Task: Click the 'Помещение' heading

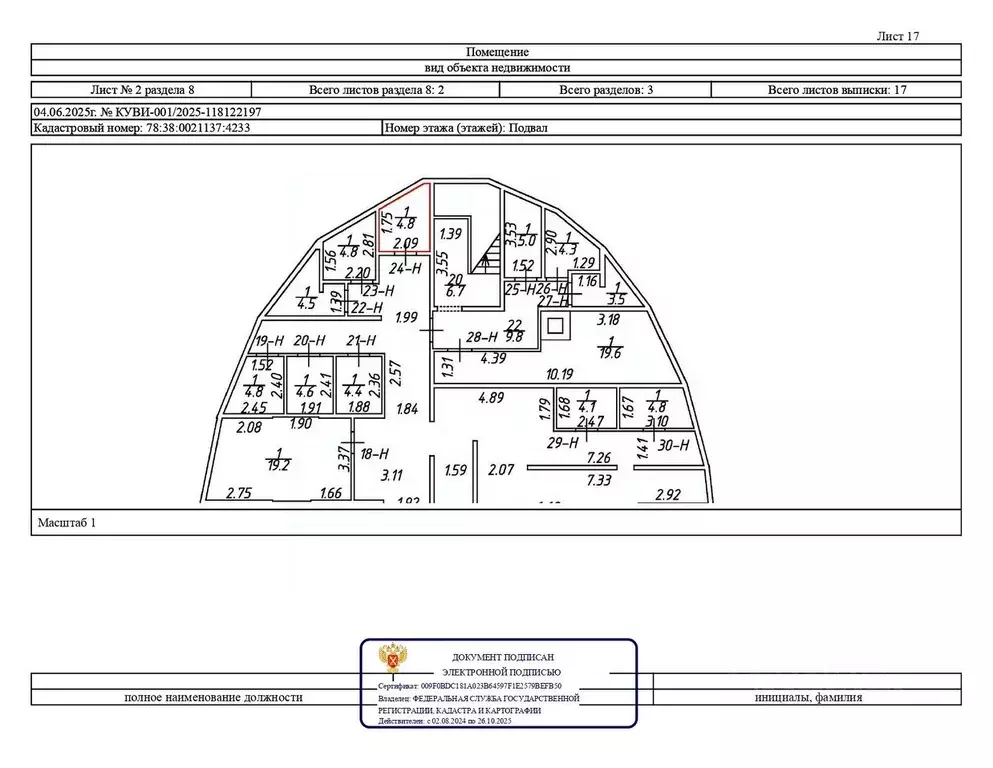Action: coord(497,52)
